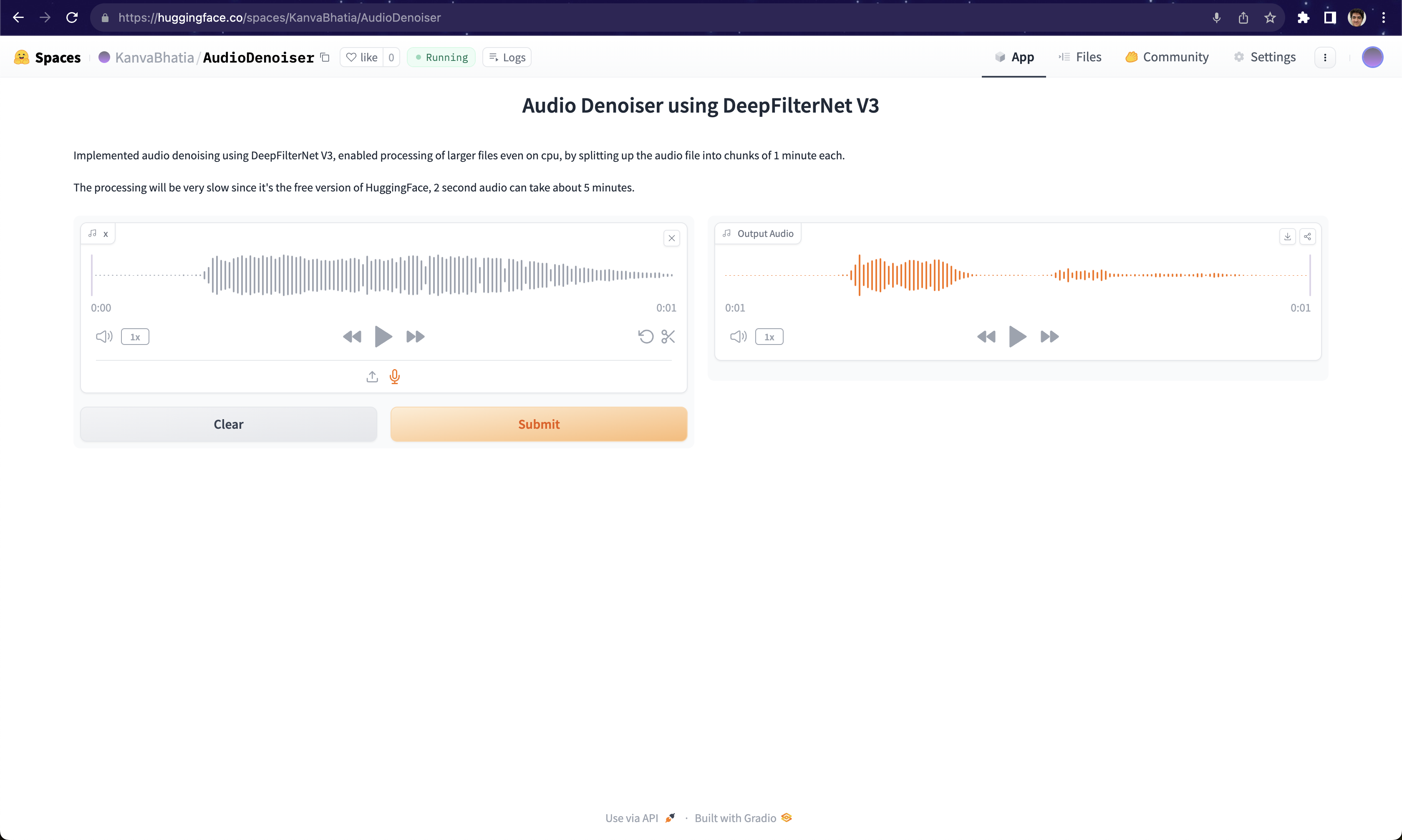Click the upload file icon
The image size is (1402, 840).
pos(372,376)
